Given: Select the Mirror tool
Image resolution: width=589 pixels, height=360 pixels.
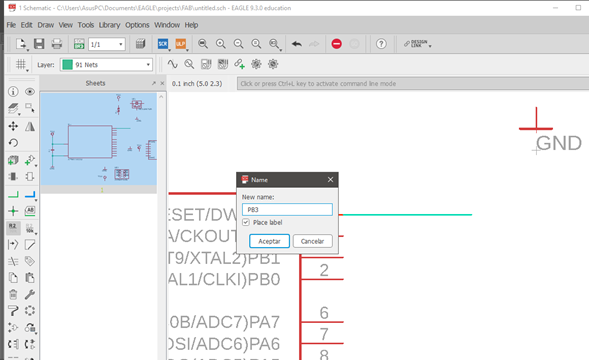Looking at the screenshot, I should click(30, 126).
